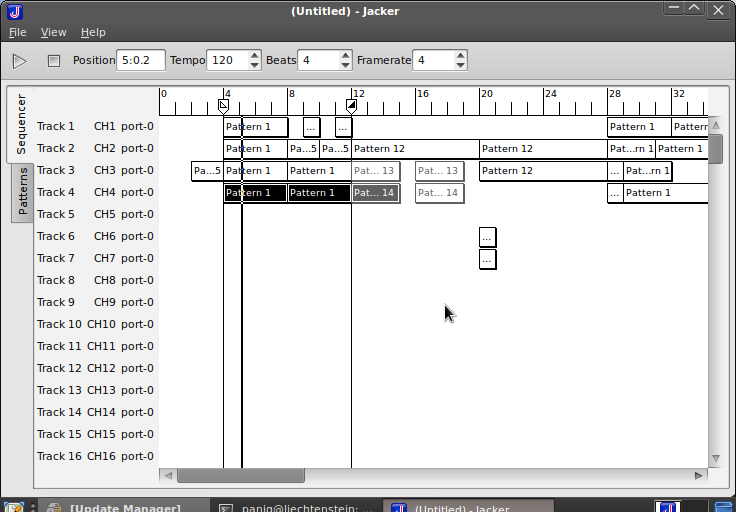Start playback with the play button
Image resolution: width=736 pixels, height=512 pixels.
(19, 61)
